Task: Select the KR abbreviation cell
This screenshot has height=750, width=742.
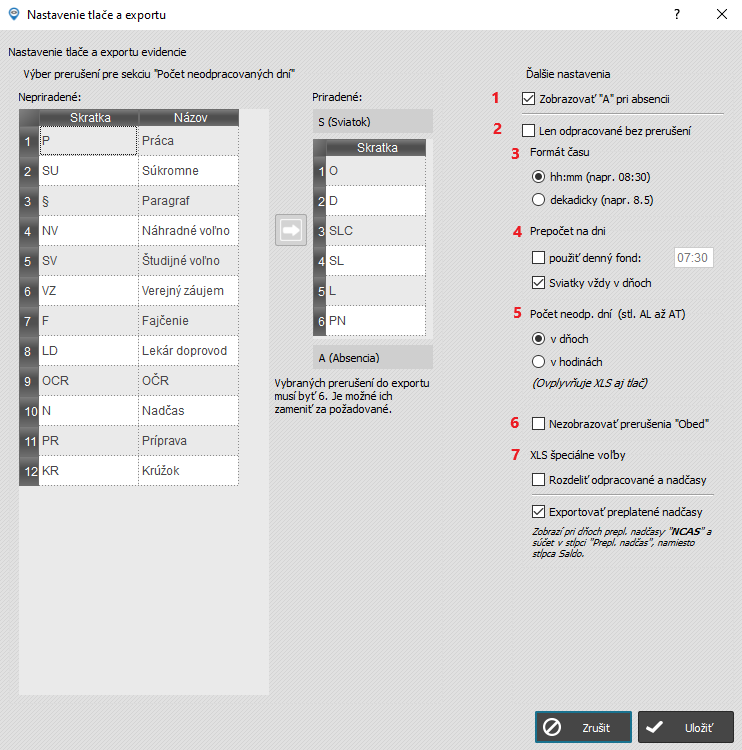Action: pyautogui.click(x=89, y=471)
